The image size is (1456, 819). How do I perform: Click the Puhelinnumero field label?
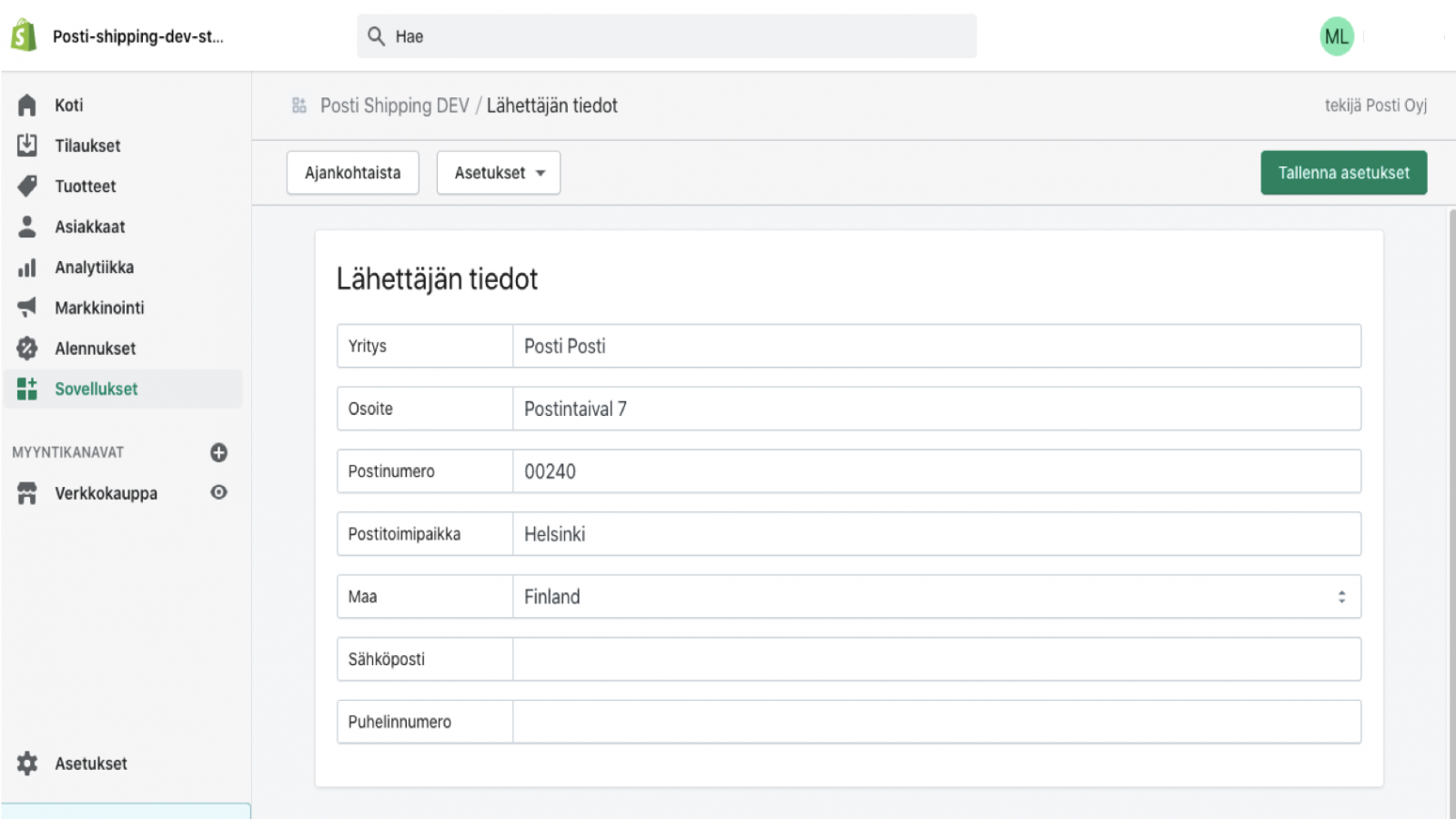point(399,722)
